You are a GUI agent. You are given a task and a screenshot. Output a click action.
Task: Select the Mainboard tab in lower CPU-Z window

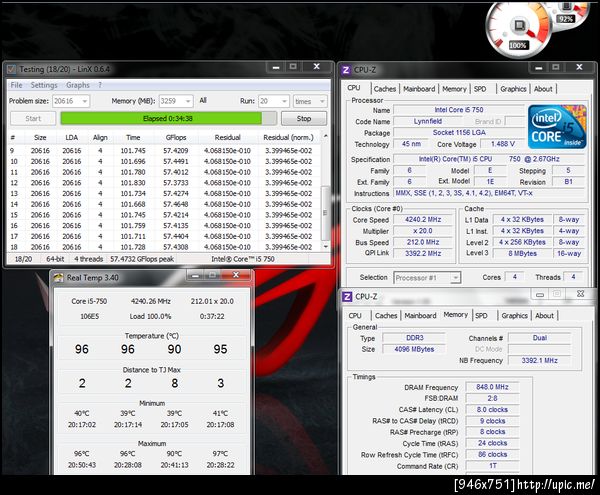pyautogui.click(x=420, y=316)
